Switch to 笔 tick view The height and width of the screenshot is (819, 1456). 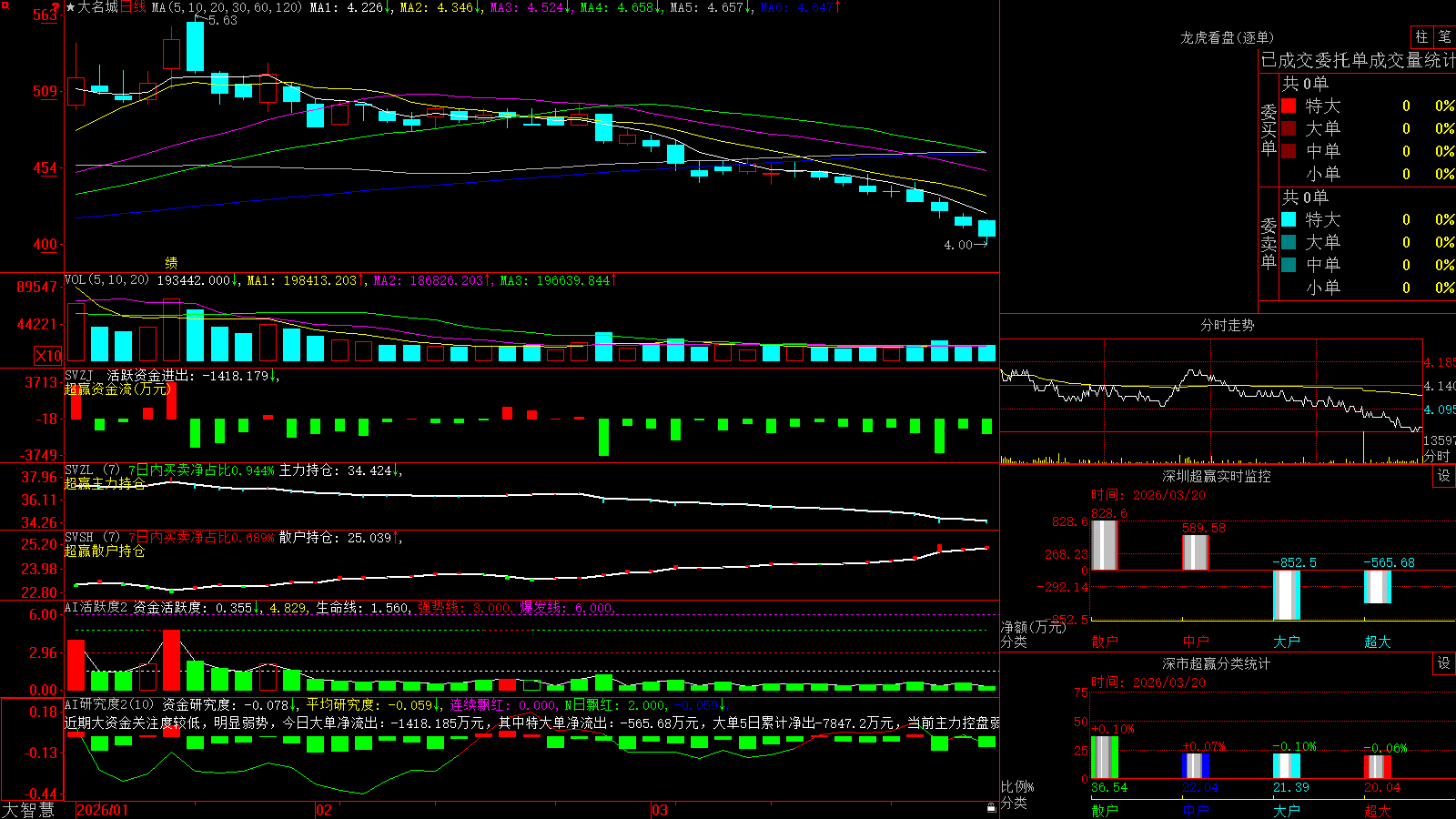point(1444,36)
